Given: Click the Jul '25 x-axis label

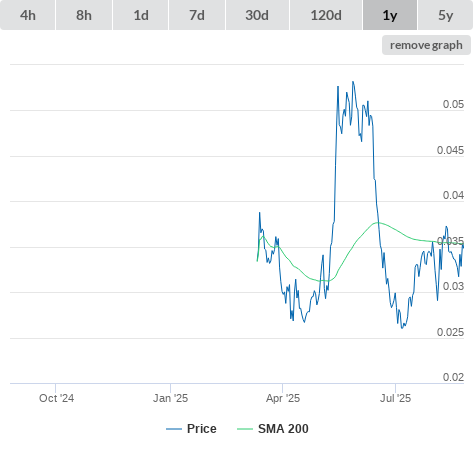Looking at the screenshot, I should click(x=396, y=398).
